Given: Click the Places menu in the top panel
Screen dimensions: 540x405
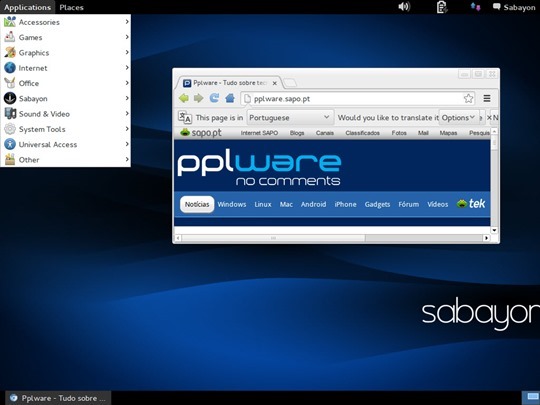Looking at the screenshot, I should coord(71,7).
